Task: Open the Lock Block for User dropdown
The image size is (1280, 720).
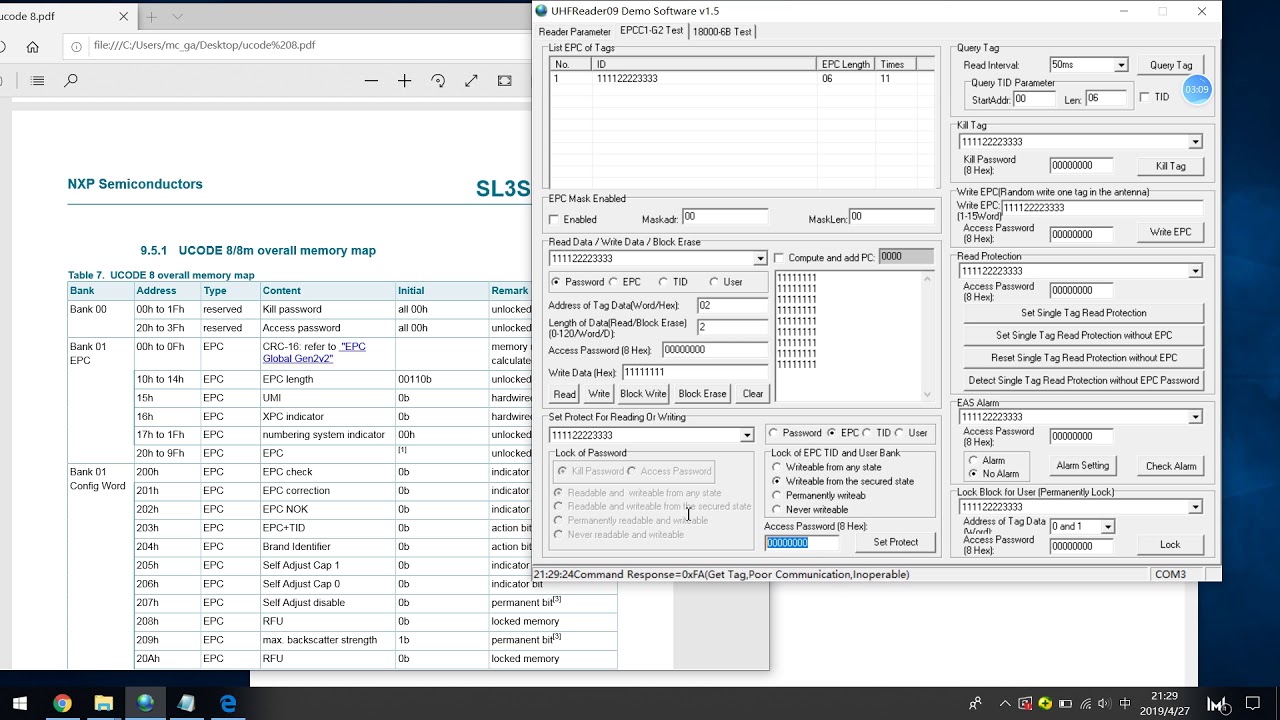Action: tap(1195, 507)
